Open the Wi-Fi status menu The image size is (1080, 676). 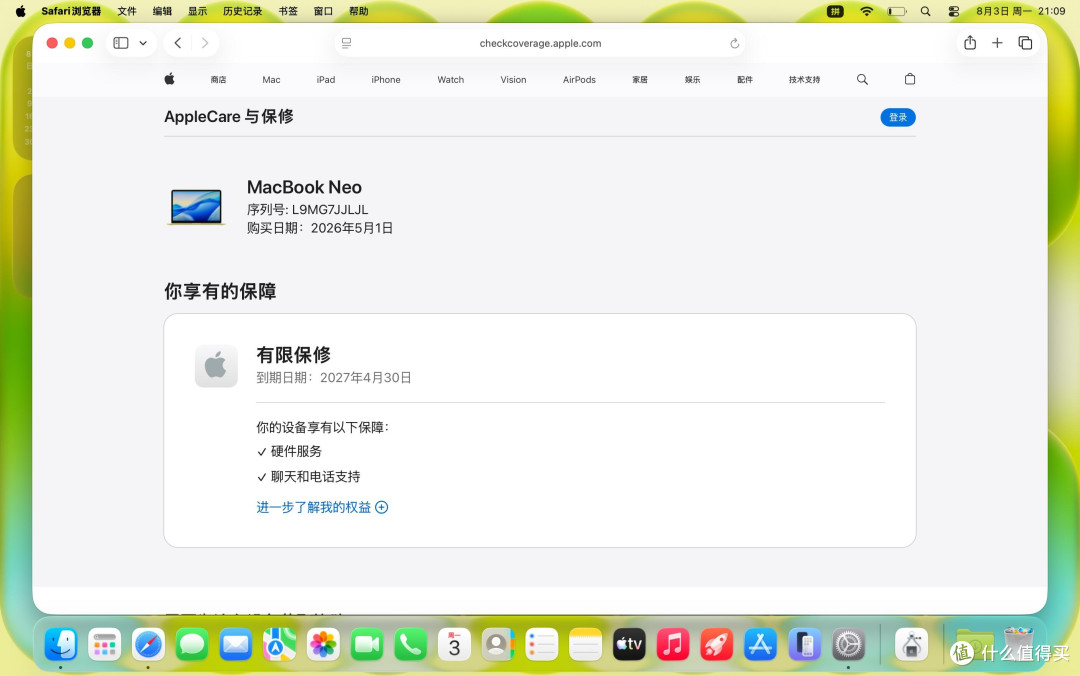tap(866, 11)
